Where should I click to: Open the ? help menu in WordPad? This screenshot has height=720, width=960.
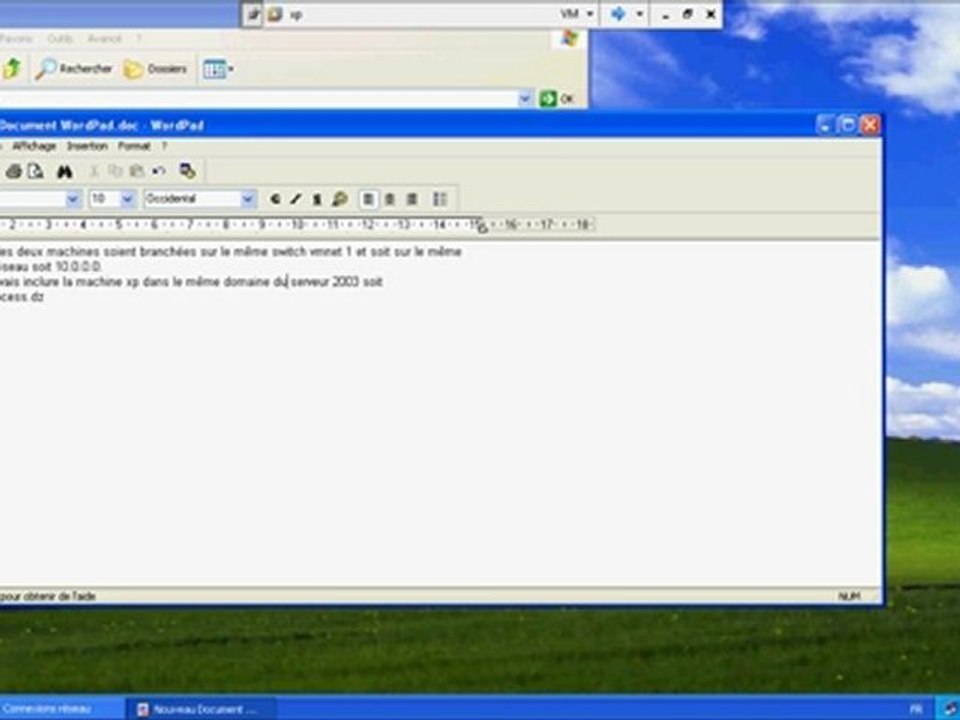(x=164, y=146)
